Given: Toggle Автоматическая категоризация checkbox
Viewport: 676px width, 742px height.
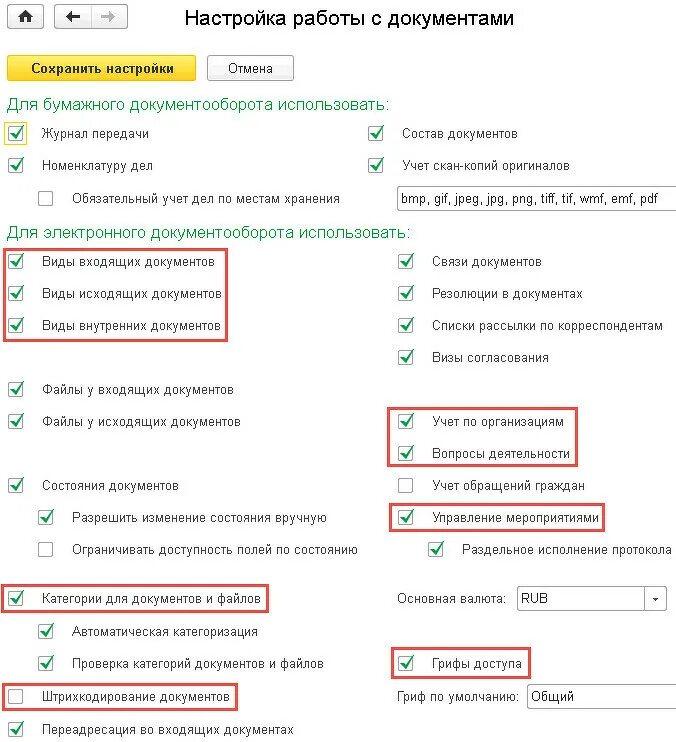Looking at the screenshot, I should [x=46, y=631].
